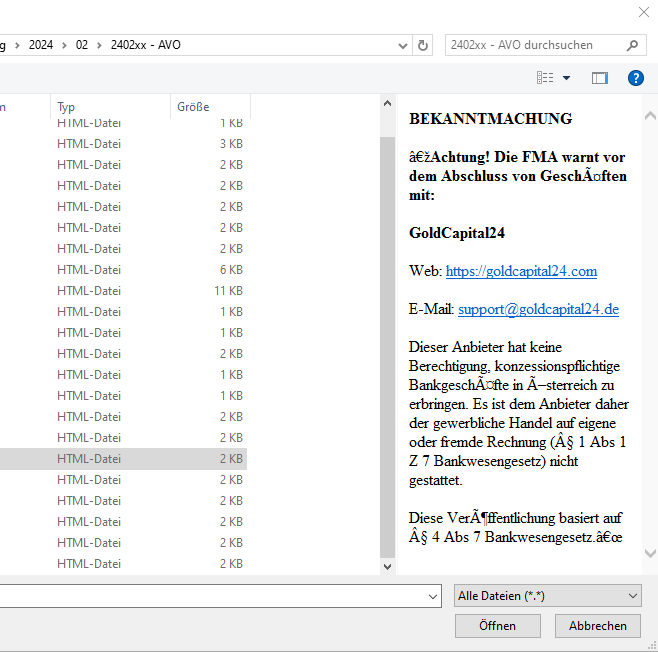658x652 pixels.
Task: Click the search magnifier icon
Action: point(632,45)
